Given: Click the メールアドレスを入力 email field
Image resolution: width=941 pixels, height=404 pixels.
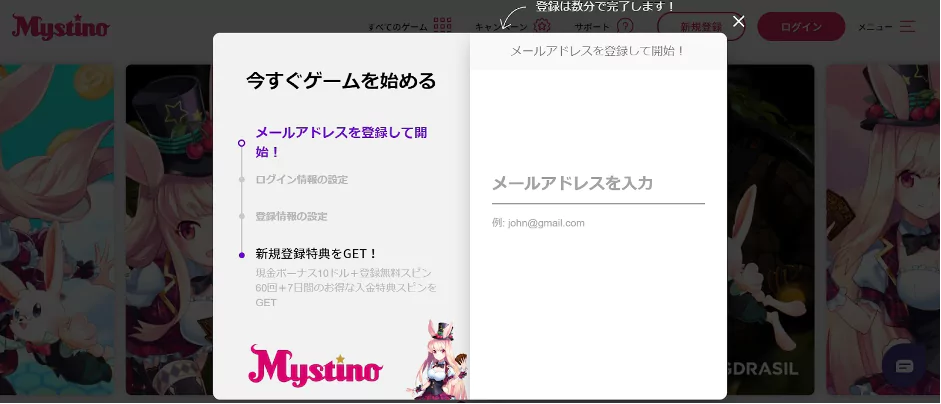Looking at the screenshot, I should pos(598,184).
